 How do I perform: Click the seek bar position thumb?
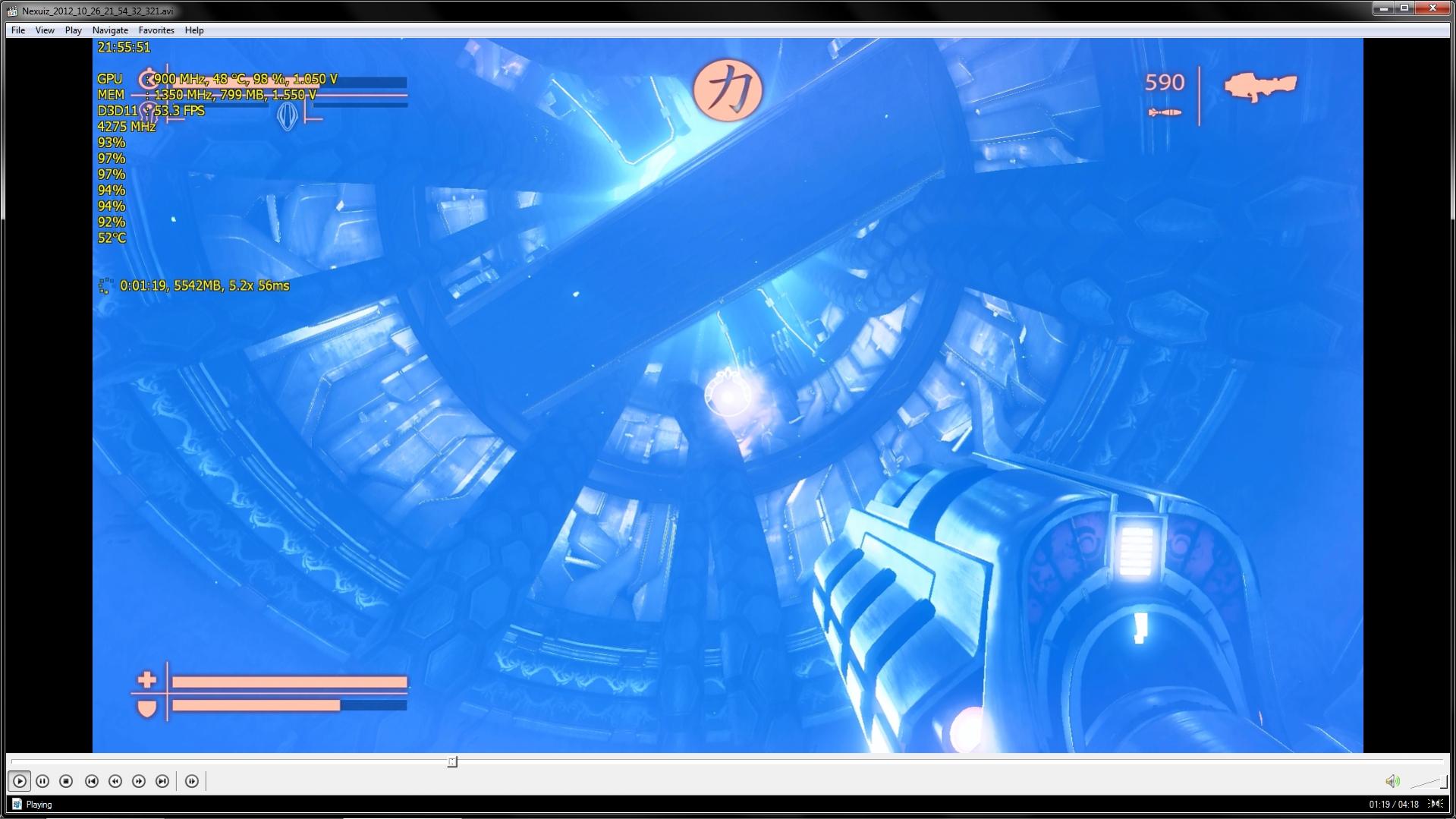coord(452,761)
